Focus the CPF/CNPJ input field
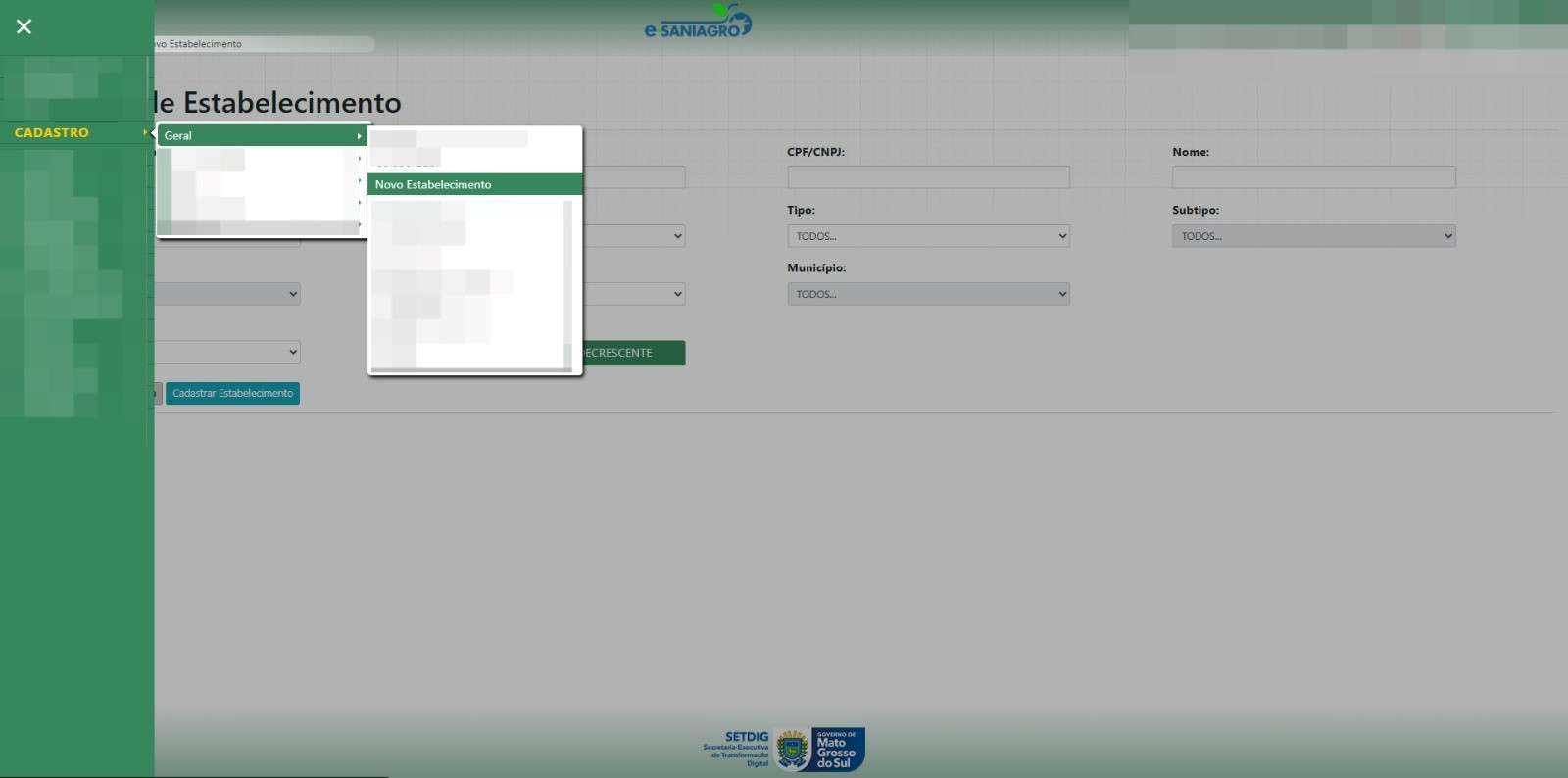 click(x=928, y=177)
